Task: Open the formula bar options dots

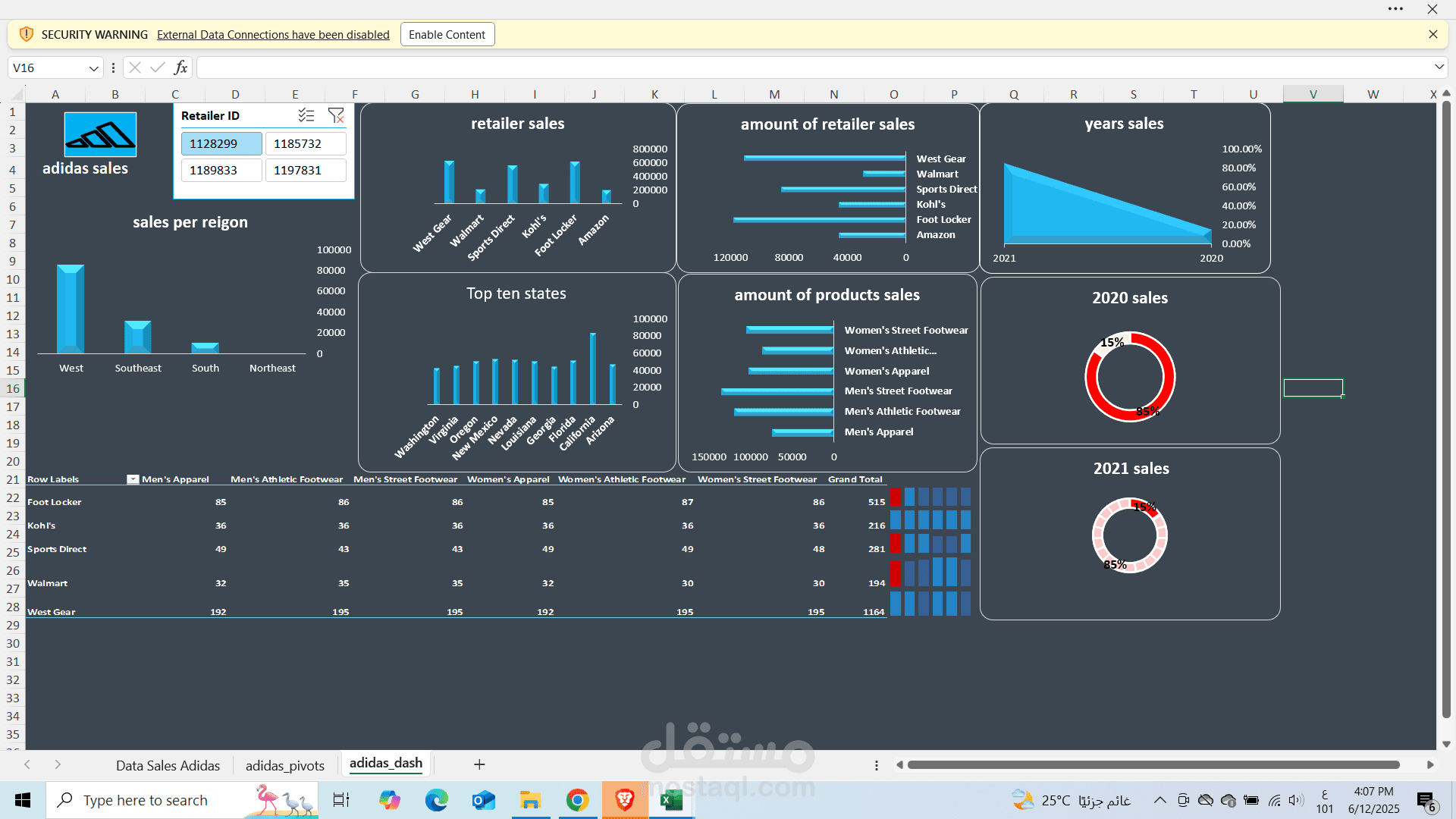Action: [x=113, y=67]
